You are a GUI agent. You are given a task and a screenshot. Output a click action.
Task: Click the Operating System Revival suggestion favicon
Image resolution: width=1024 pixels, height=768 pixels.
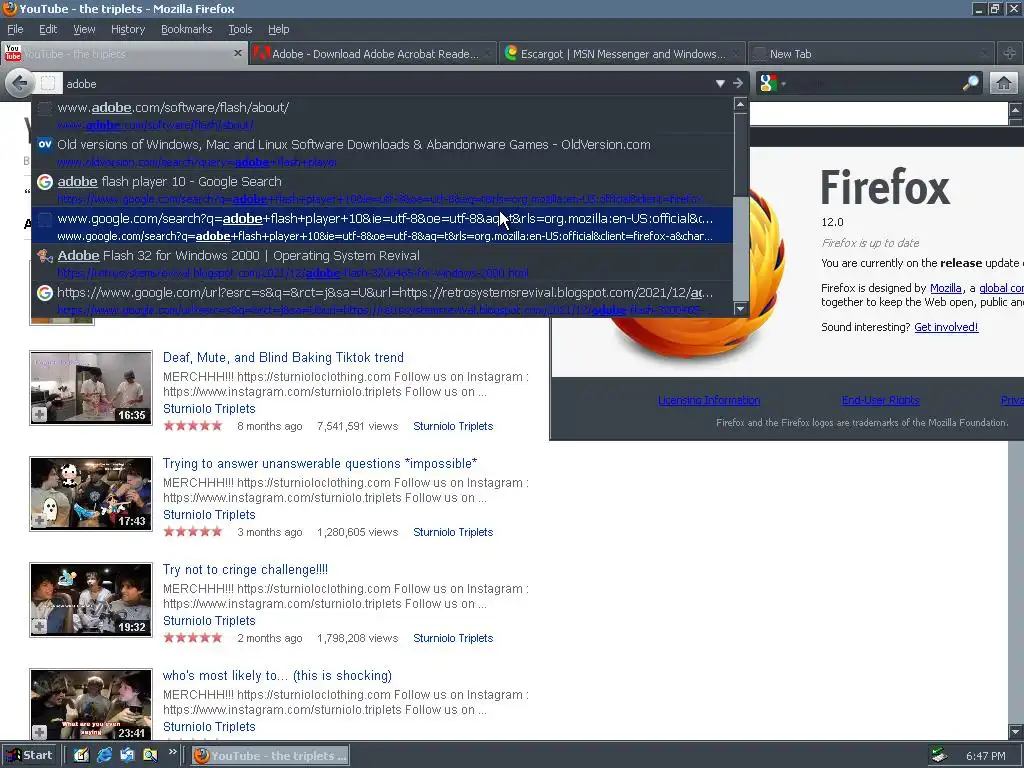pyautogui.click(x=44, y=255)
